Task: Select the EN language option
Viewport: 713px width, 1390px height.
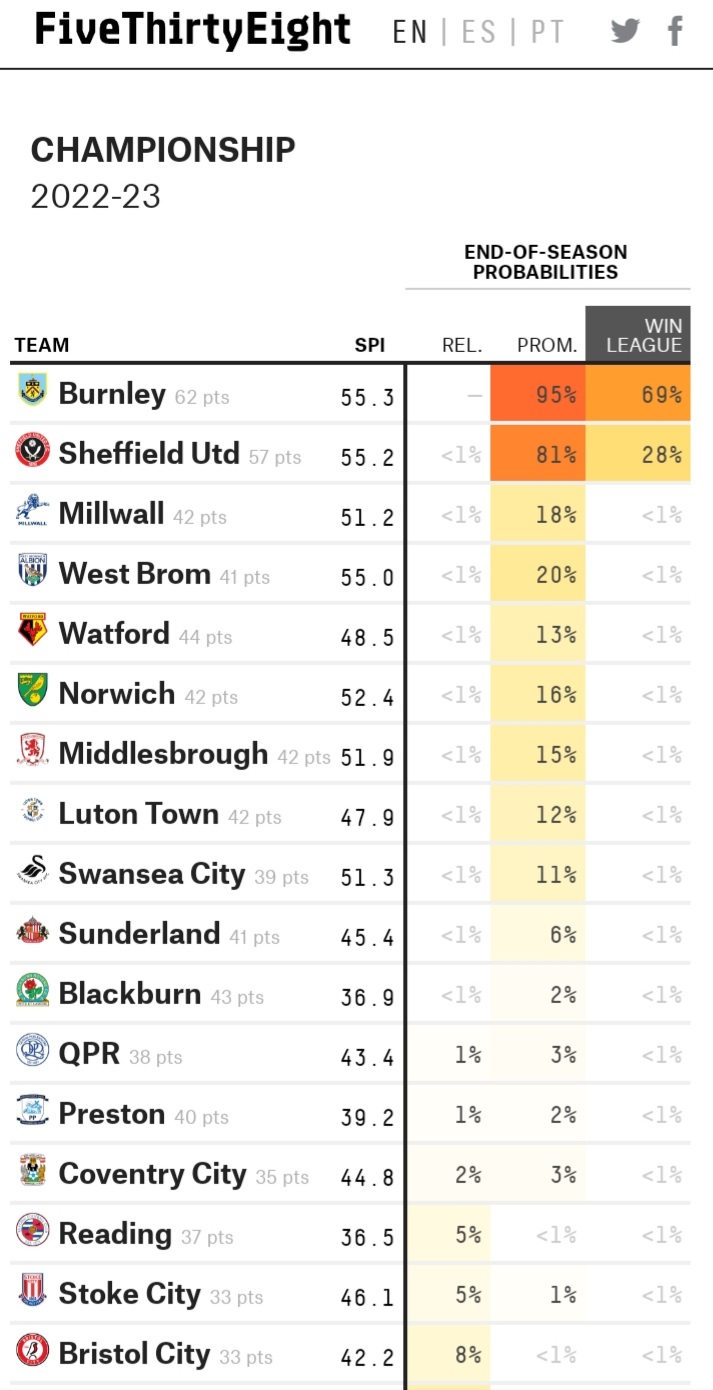Action: coord(410,32)
